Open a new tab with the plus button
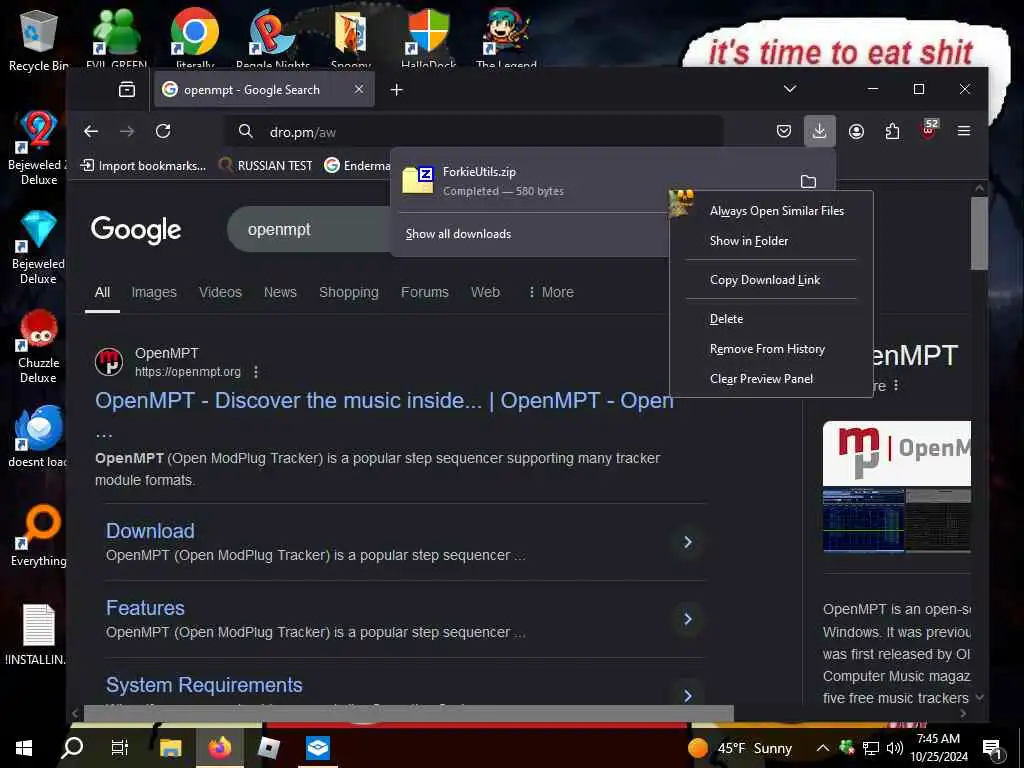The height and width of the screenshot is (768, 1024). click(x=396, y=89)
